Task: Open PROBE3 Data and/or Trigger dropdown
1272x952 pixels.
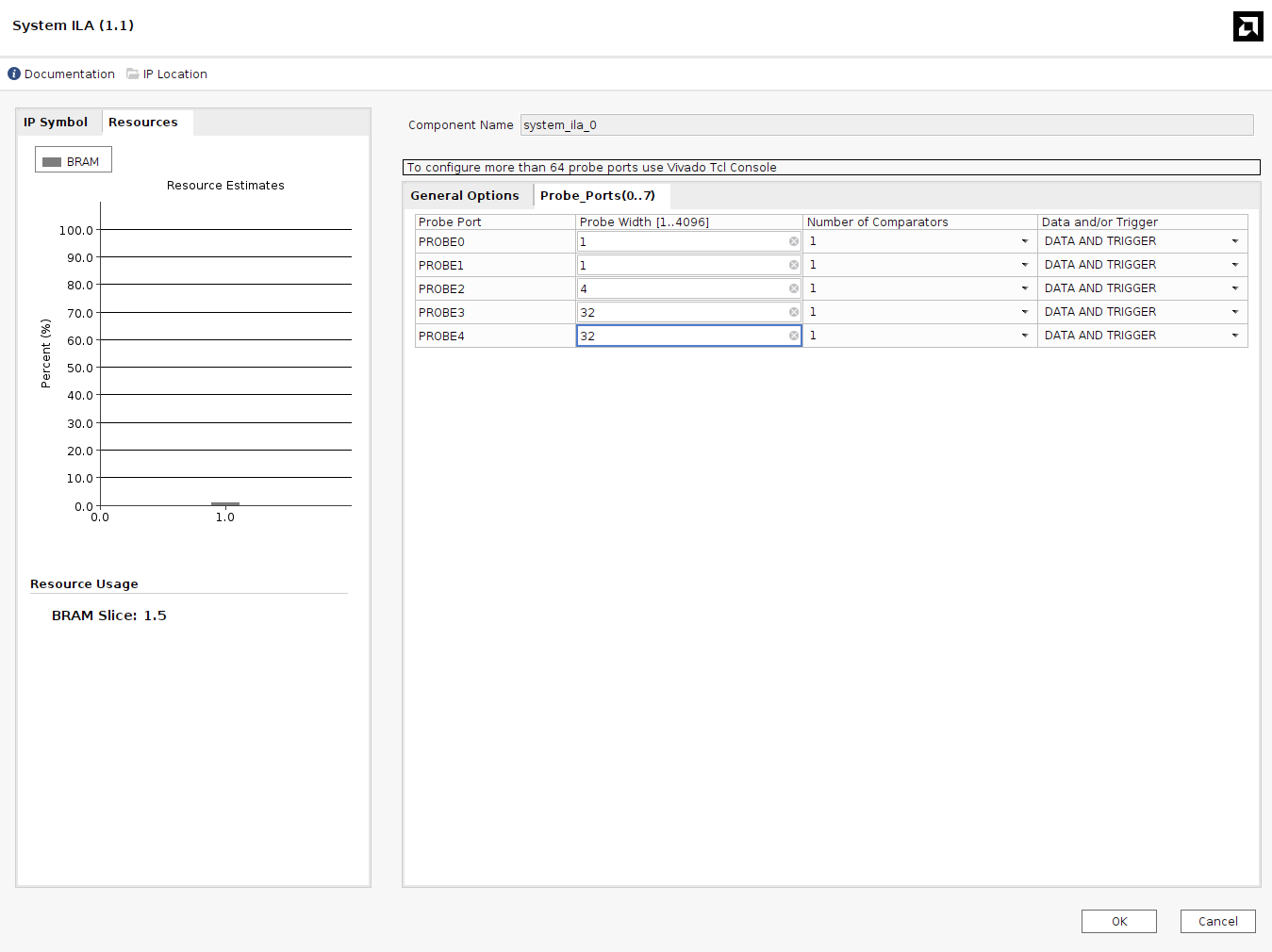Action: click(1143, 312)
